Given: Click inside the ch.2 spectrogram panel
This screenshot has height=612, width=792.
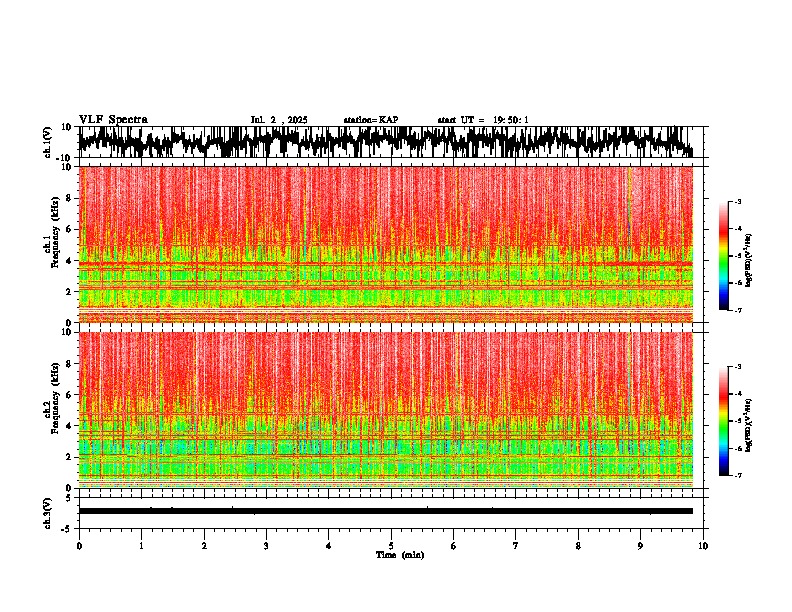Looking at the screenshot, I should coord(386,410).
